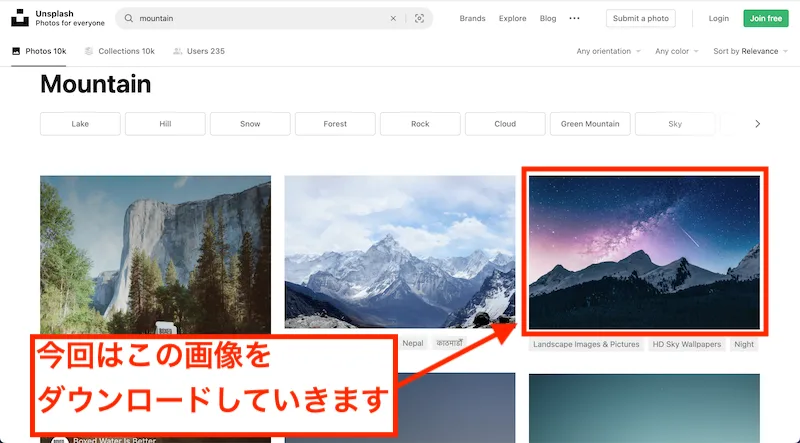Click the Join free button

pyautogui.click(x=766, y=18)
